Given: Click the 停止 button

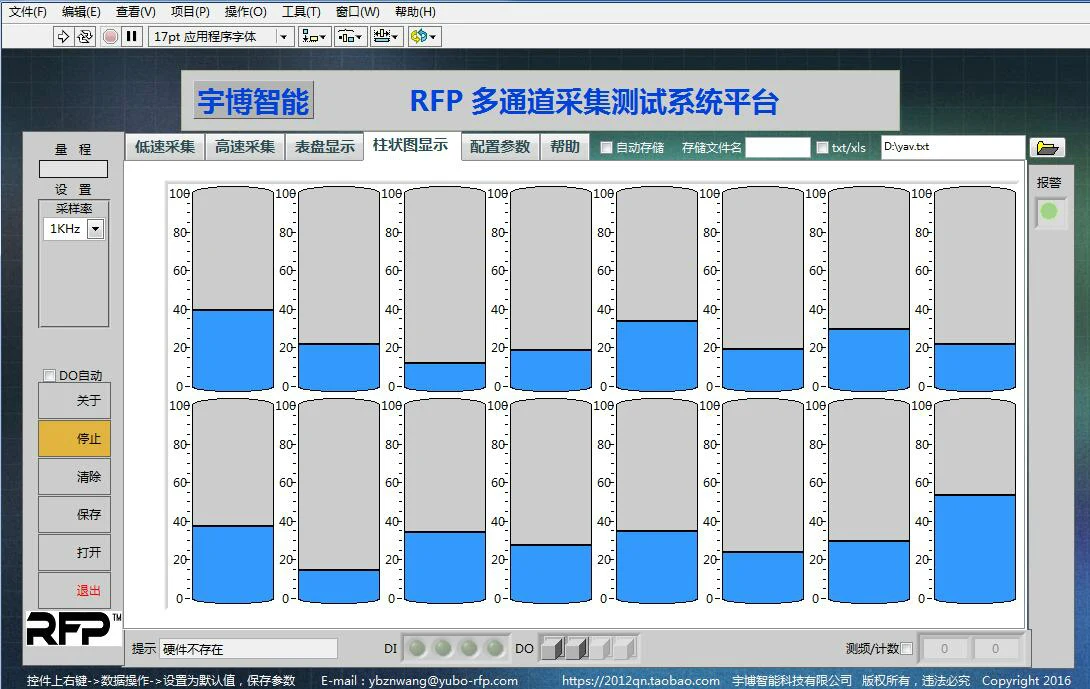Looking at the screenshot, I should coord(74,439).
